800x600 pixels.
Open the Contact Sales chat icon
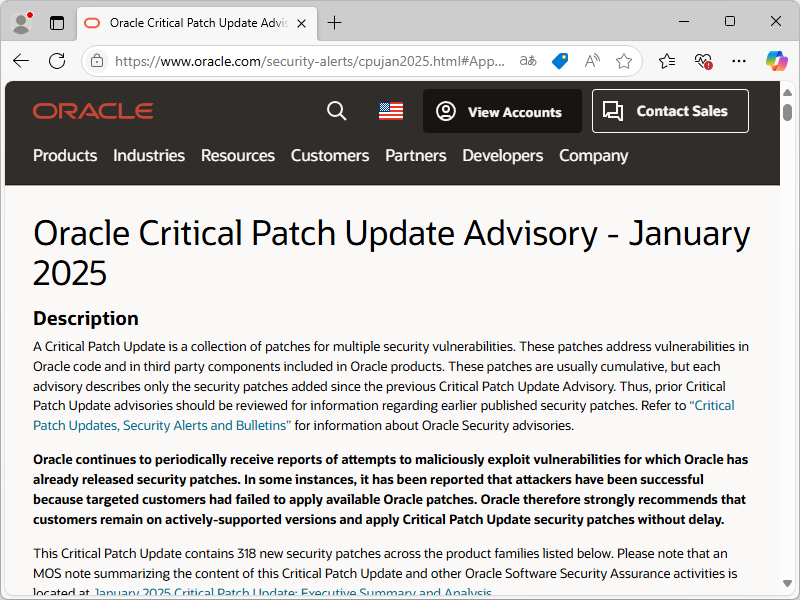[x=613, y=111]
